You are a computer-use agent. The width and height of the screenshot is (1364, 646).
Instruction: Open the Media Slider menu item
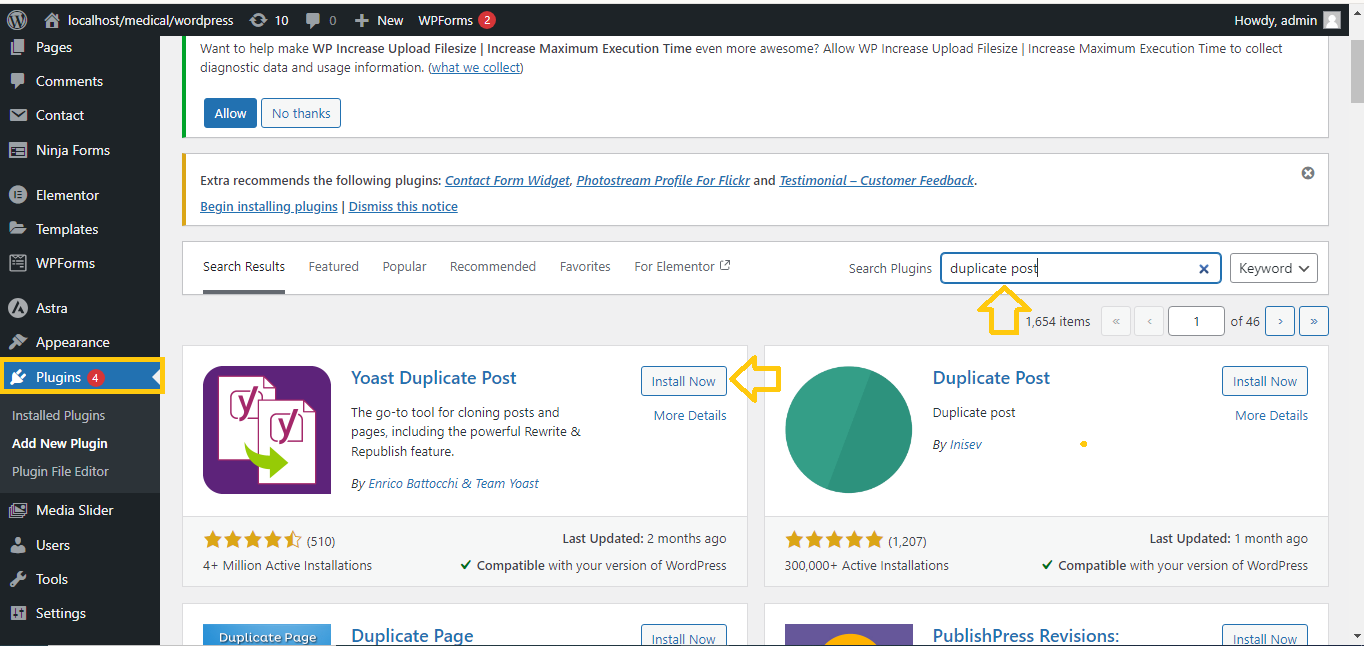pyautogui.click(x=74, y=510)
